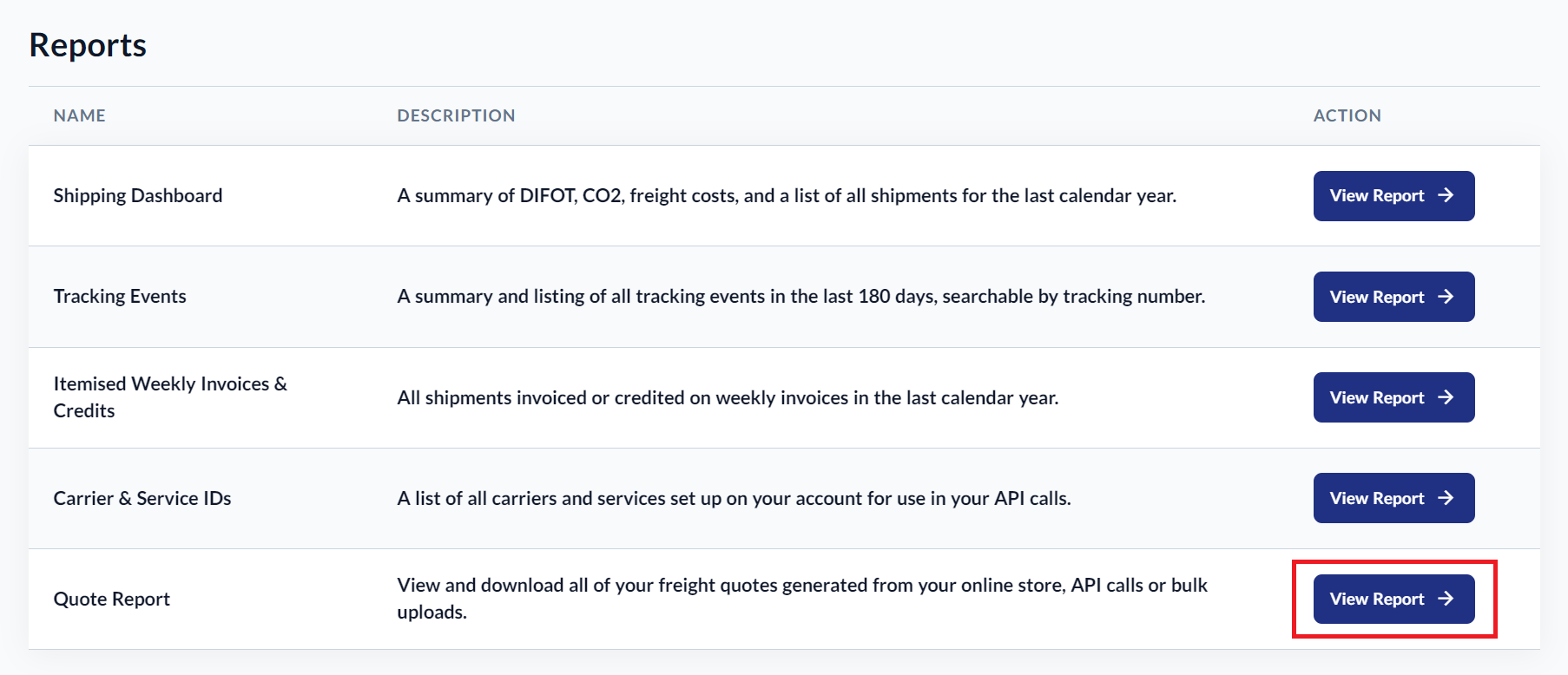
Task: Open the Carrier & Service IDs report
Action: pos(1393,498)
